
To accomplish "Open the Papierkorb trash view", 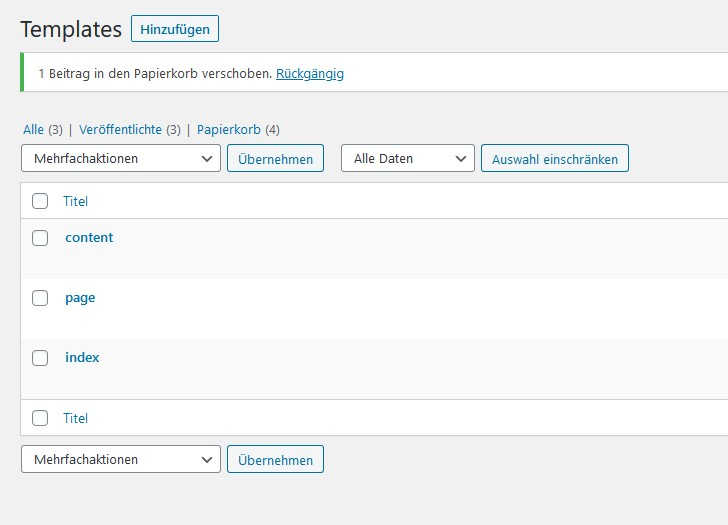I will pyautogui.click(x=228, y=130).
